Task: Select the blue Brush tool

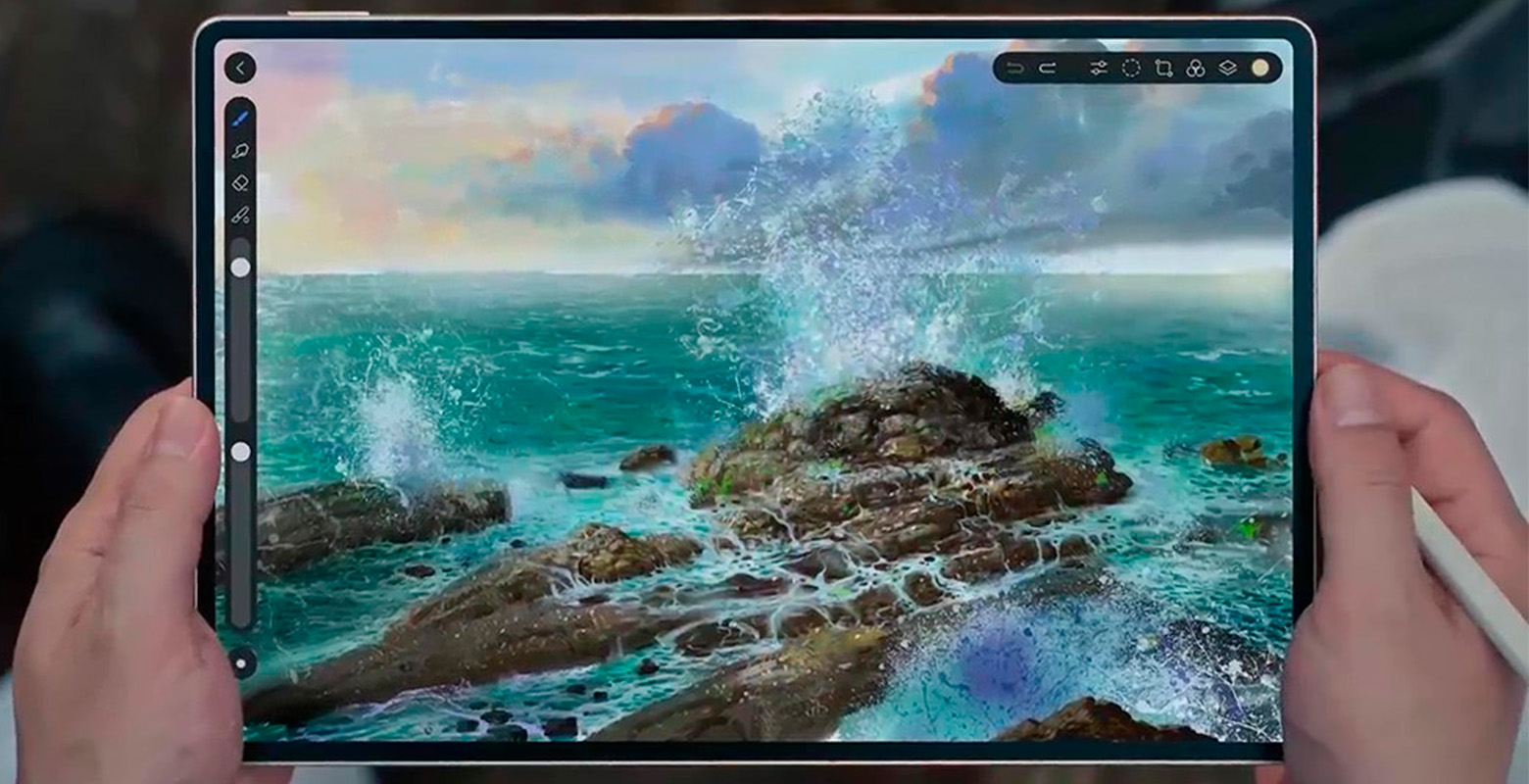Action: [x=240, y=119]
